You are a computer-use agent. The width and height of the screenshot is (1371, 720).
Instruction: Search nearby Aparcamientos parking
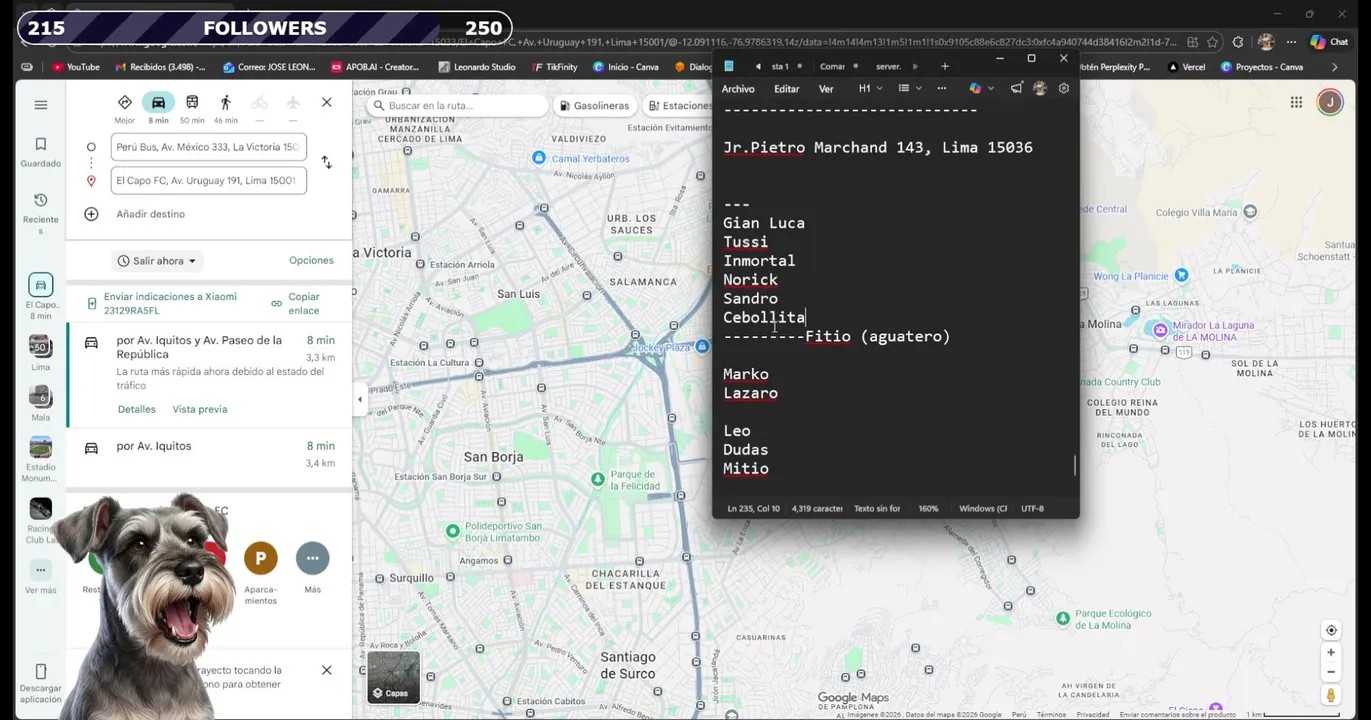pyautogui.click(x=261, y=573)
